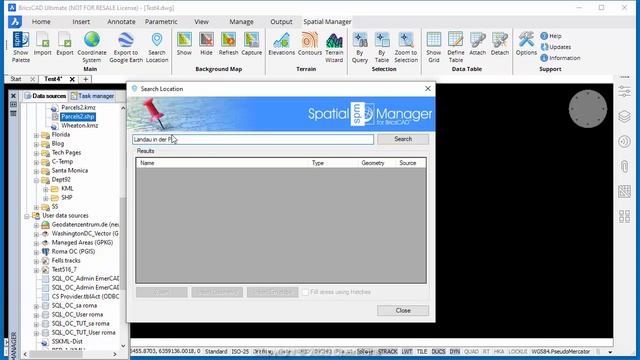
Task: Click the Attach data tool
Action: 478,44
